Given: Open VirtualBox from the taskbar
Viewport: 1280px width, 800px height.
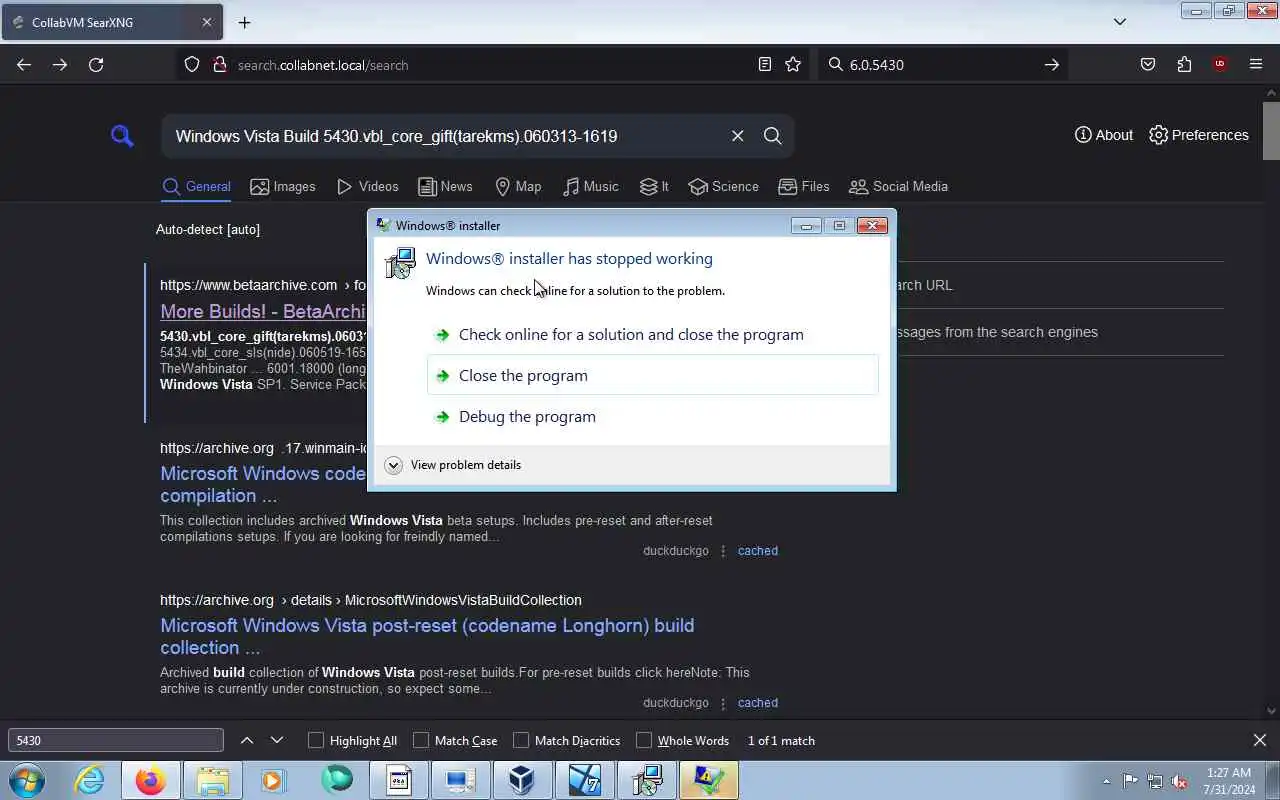Looking at the screenshot, I should pyautogui.click(x=522, y=780).
